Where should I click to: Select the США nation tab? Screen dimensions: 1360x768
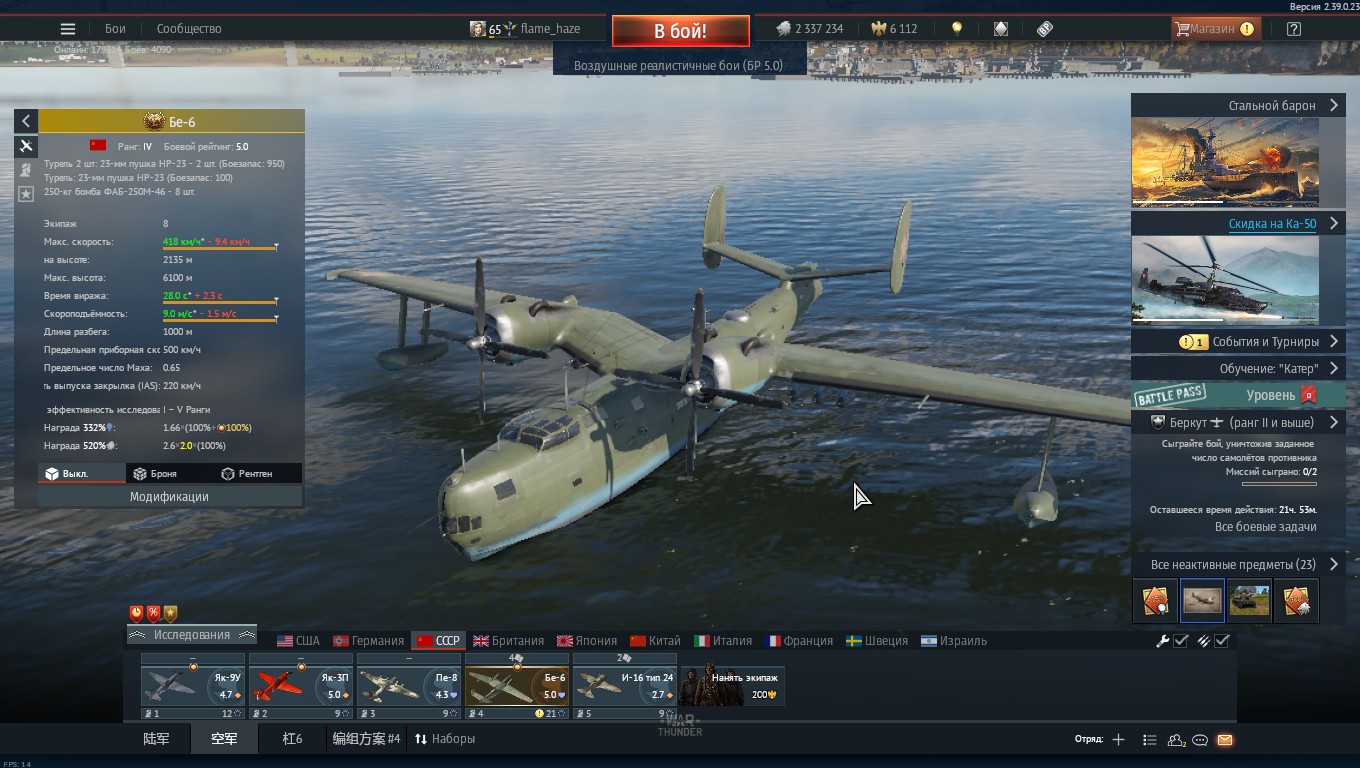tap(298, 641)
